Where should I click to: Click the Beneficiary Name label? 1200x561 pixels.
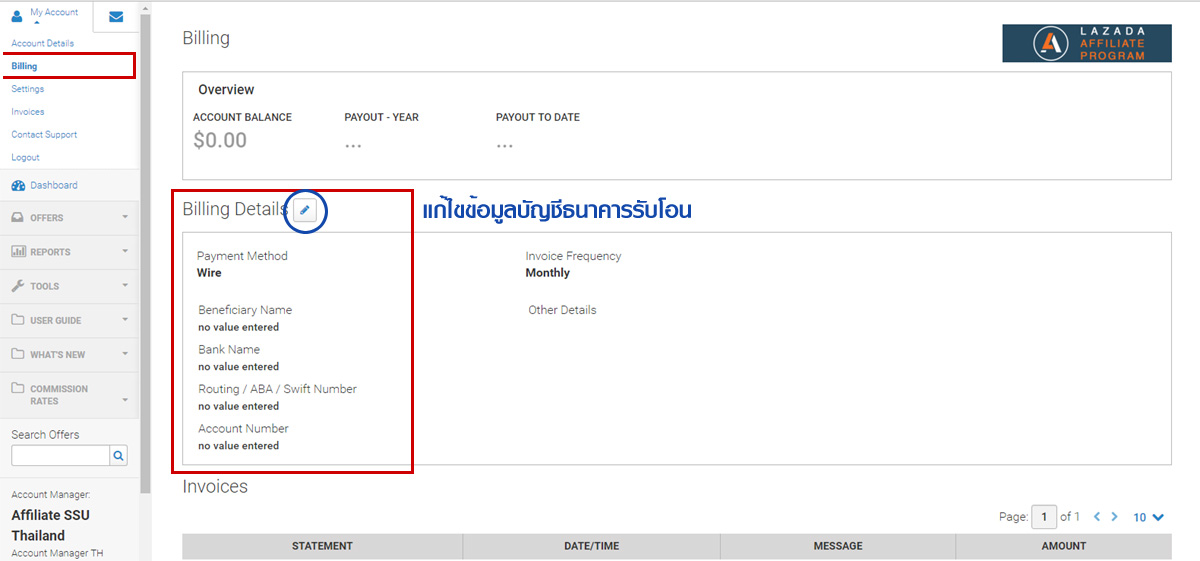click(x=245, y=310)
